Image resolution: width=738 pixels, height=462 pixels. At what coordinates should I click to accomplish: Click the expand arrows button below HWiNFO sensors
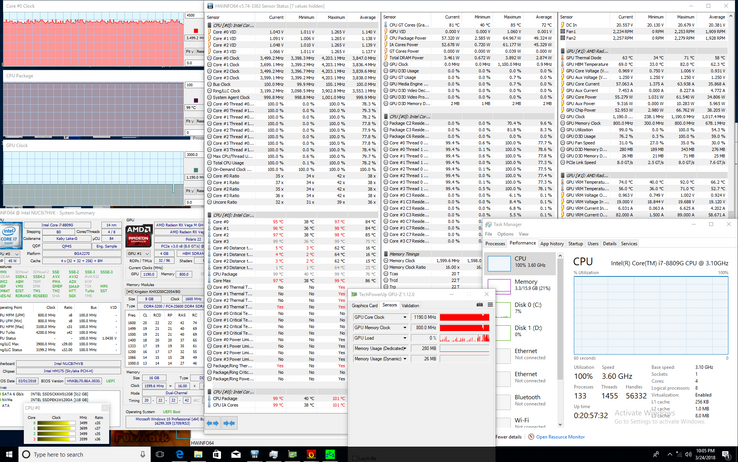coord(213,423)
